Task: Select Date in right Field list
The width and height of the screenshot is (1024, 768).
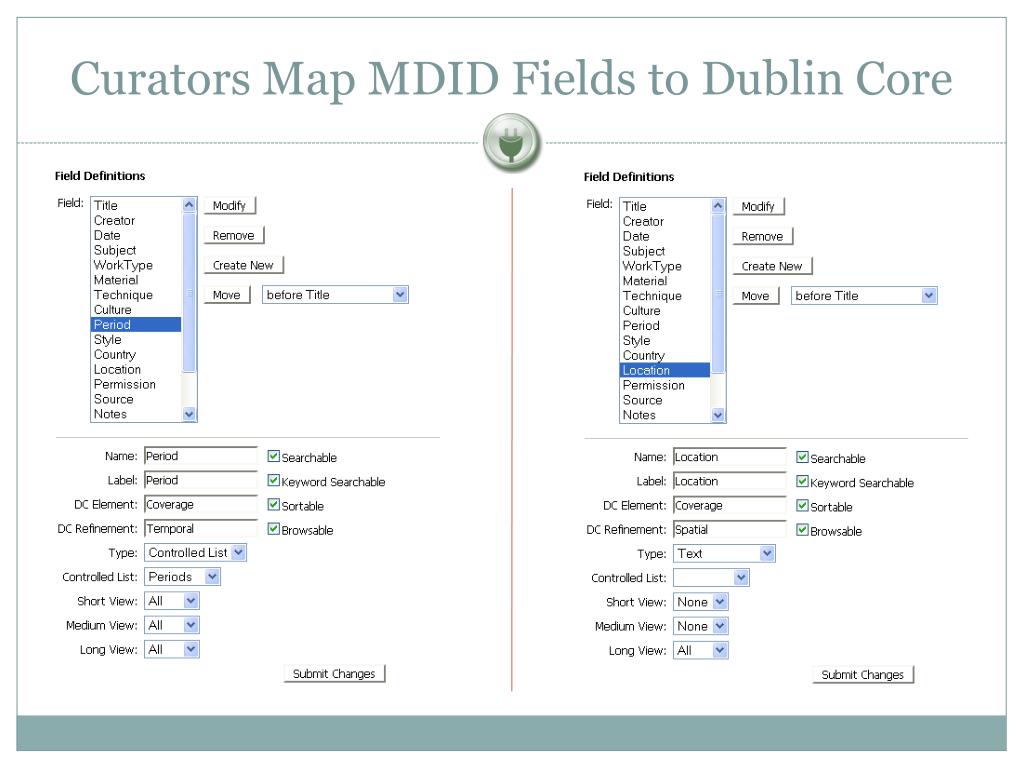Action: tap(665, 236)
